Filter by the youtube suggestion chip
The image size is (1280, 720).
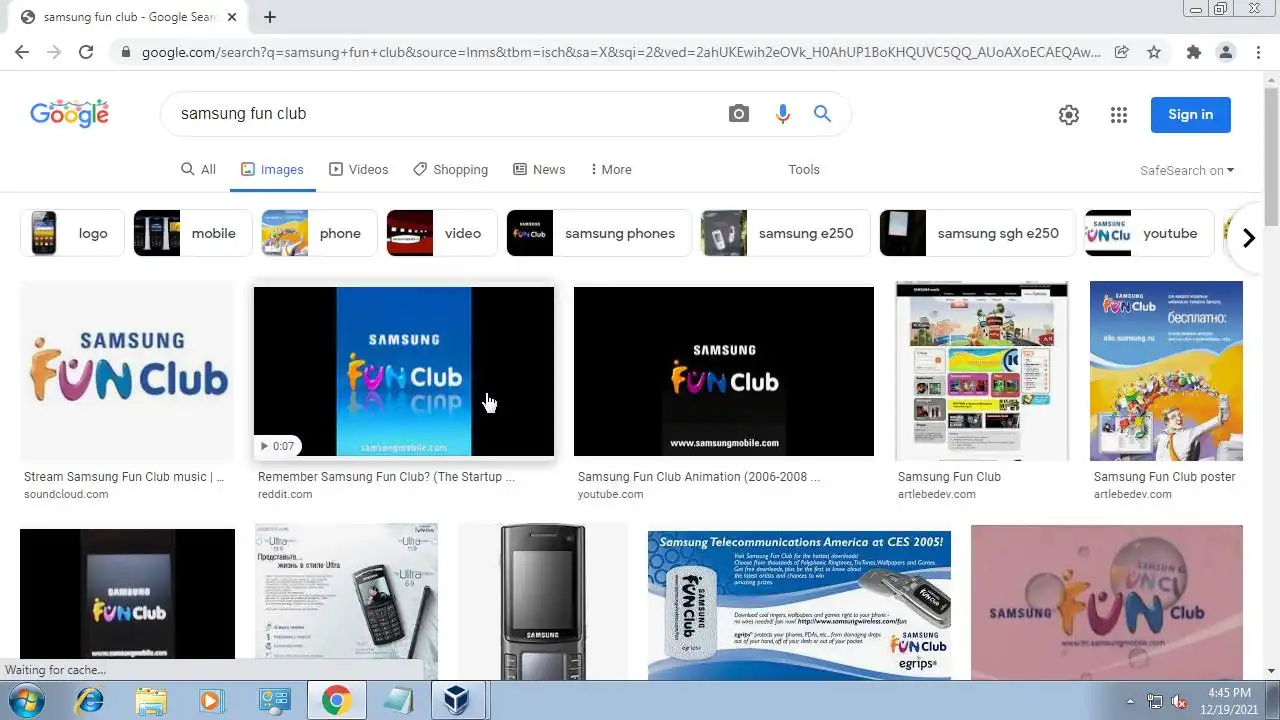[x=1149, y=233]
